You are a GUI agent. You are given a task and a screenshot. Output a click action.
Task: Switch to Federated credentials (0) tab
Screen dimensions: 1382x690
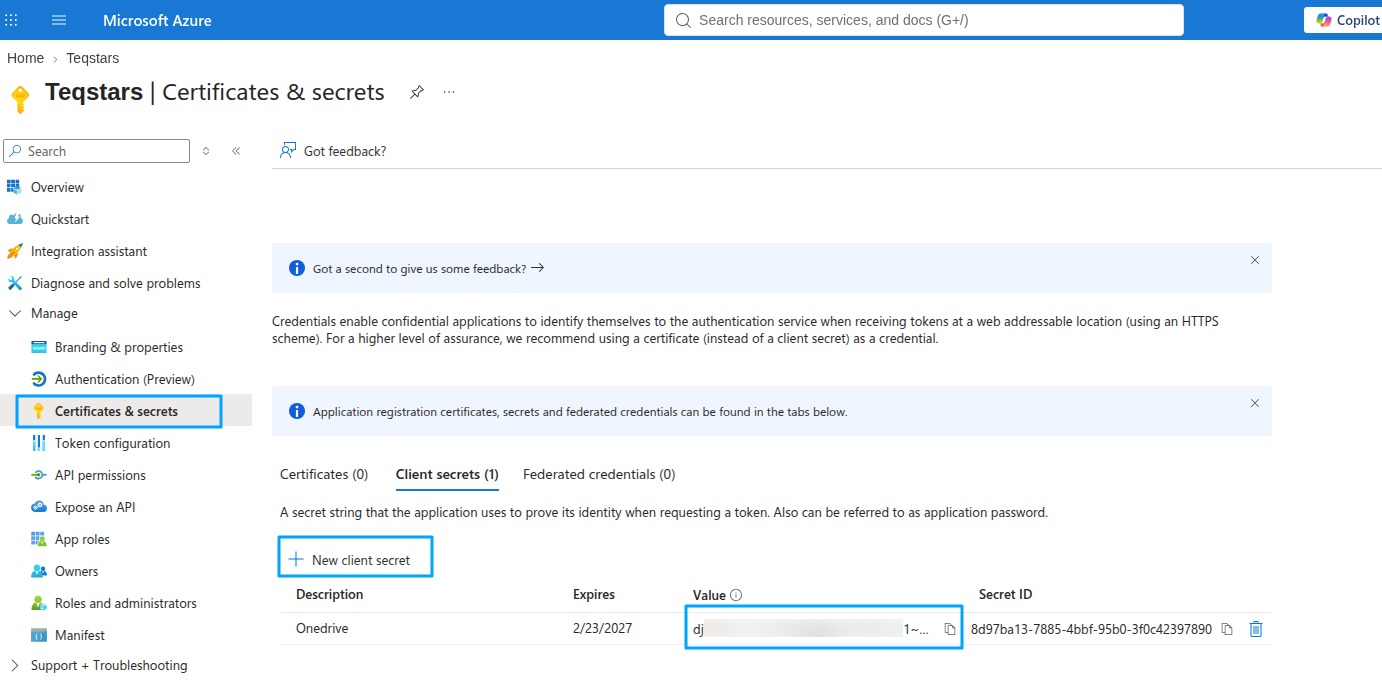[x=599, y=474]
